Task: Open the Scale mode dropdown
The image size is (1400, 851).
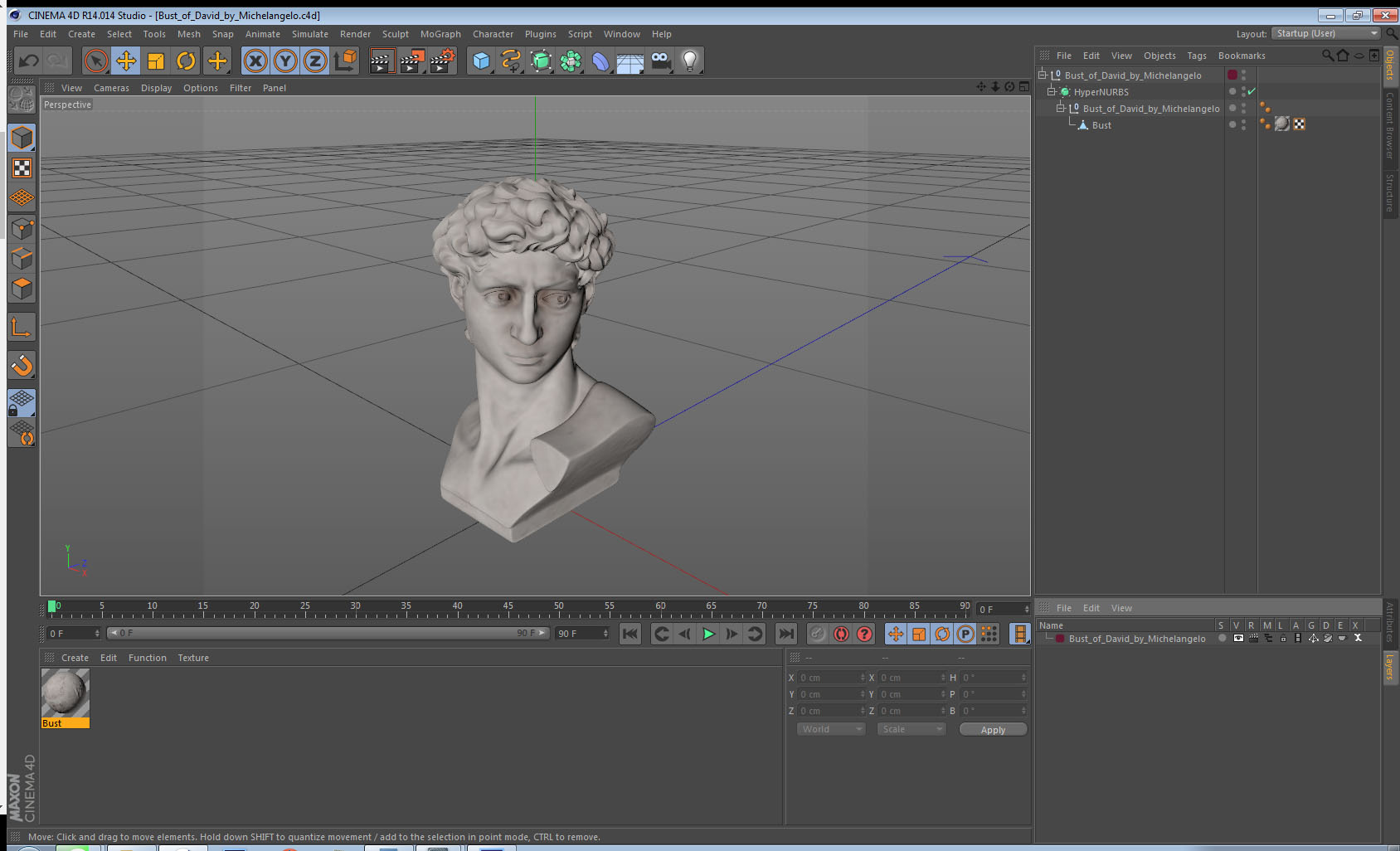Action: pos(911,729)
